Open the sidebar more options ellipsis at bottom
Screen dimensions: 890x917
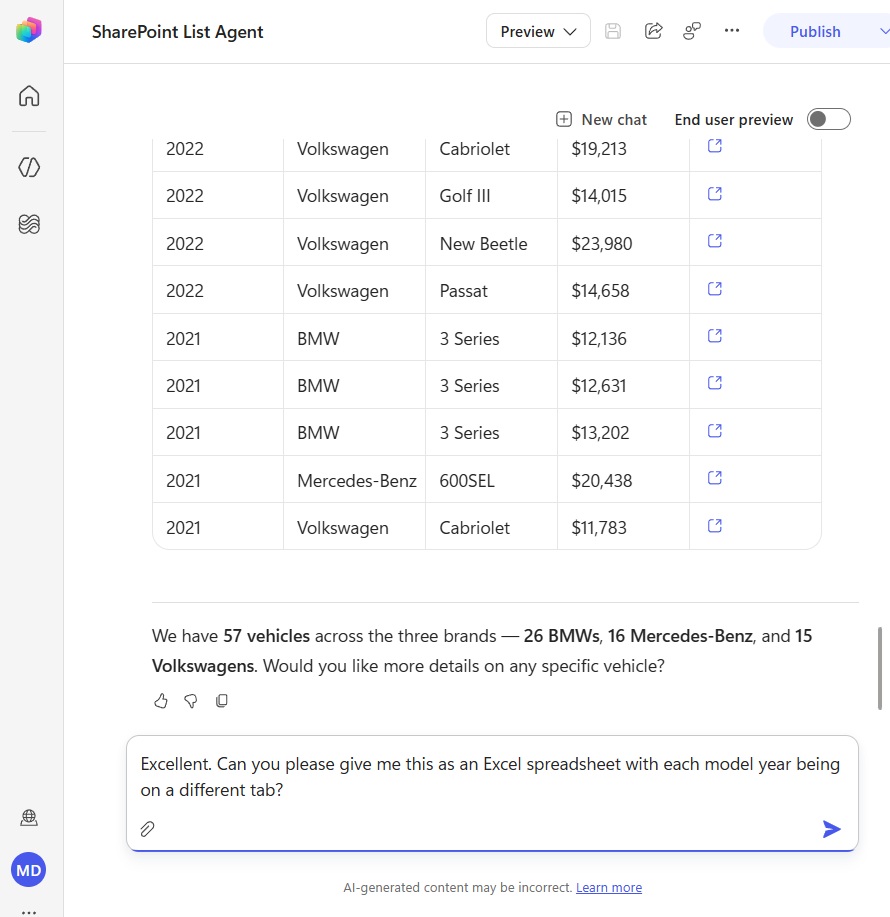pyautogui.click(x=29, y=912)
